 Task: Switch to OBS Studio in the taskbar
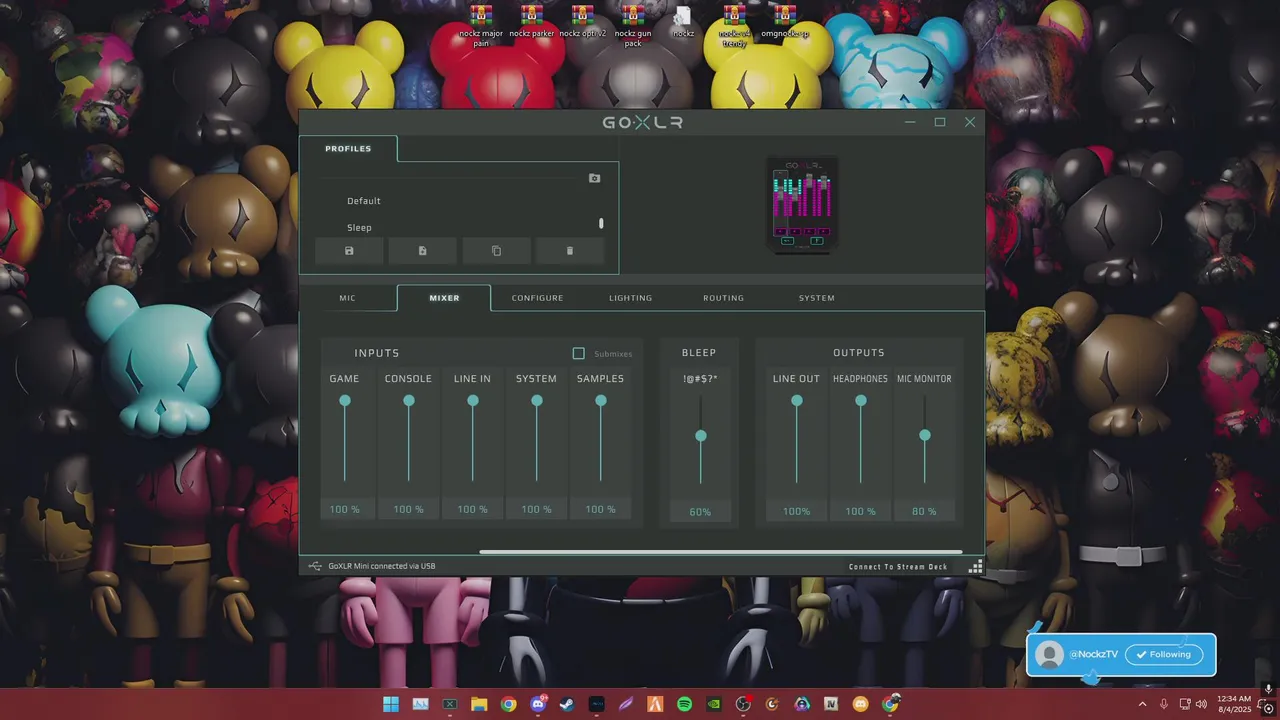tap(743, 704)
